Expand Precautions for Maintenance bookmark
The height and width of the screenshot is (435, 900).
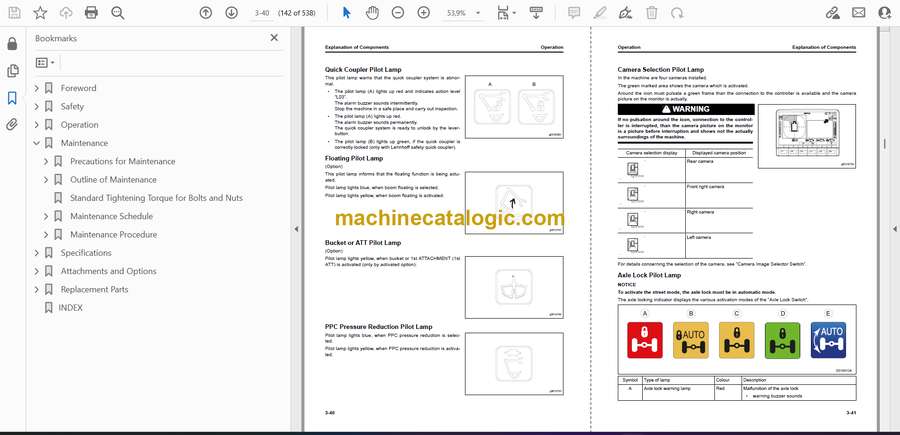[46, 162]
